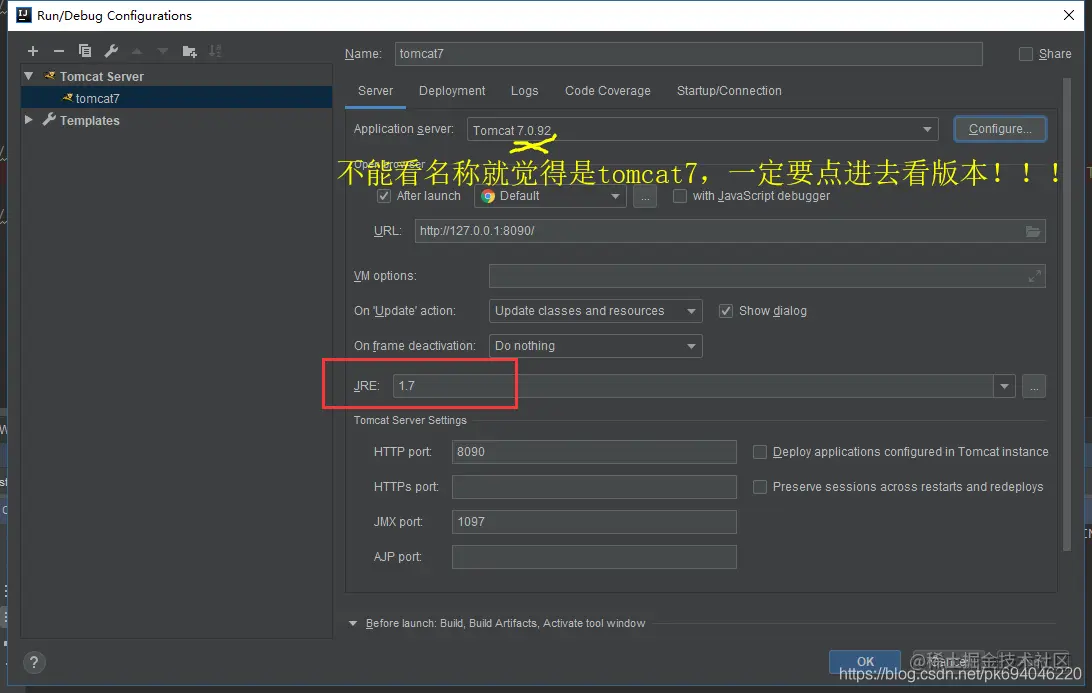The image size is (1092, 693).
Task: Sort configurations alphabetically icon
Action: pos(215,51)
